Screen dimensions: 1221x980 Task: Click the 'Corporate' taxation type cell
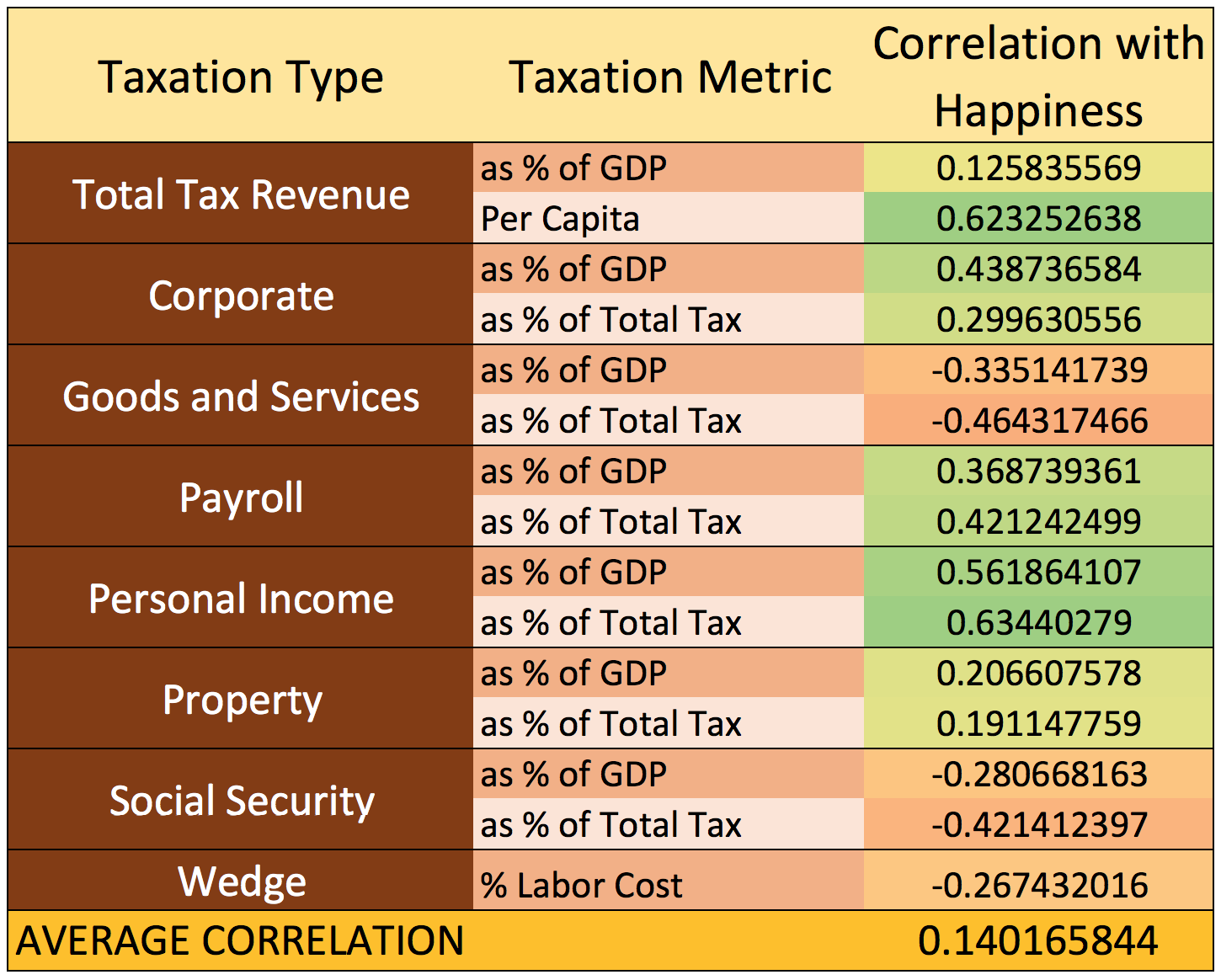pos(241,296)
